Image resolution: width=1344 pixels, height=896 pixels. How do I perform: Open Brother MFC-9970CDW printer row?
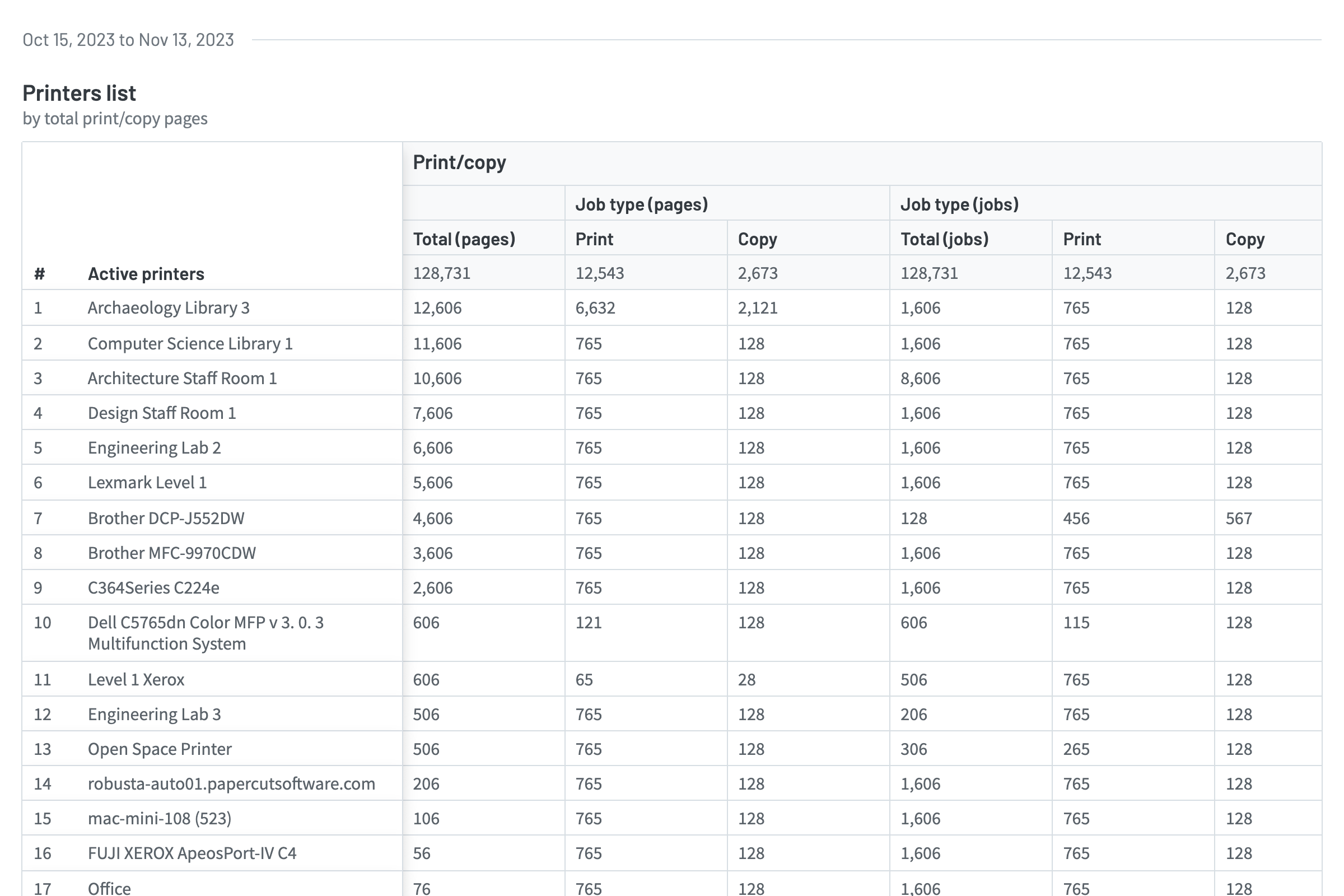[x=171, y=553]
